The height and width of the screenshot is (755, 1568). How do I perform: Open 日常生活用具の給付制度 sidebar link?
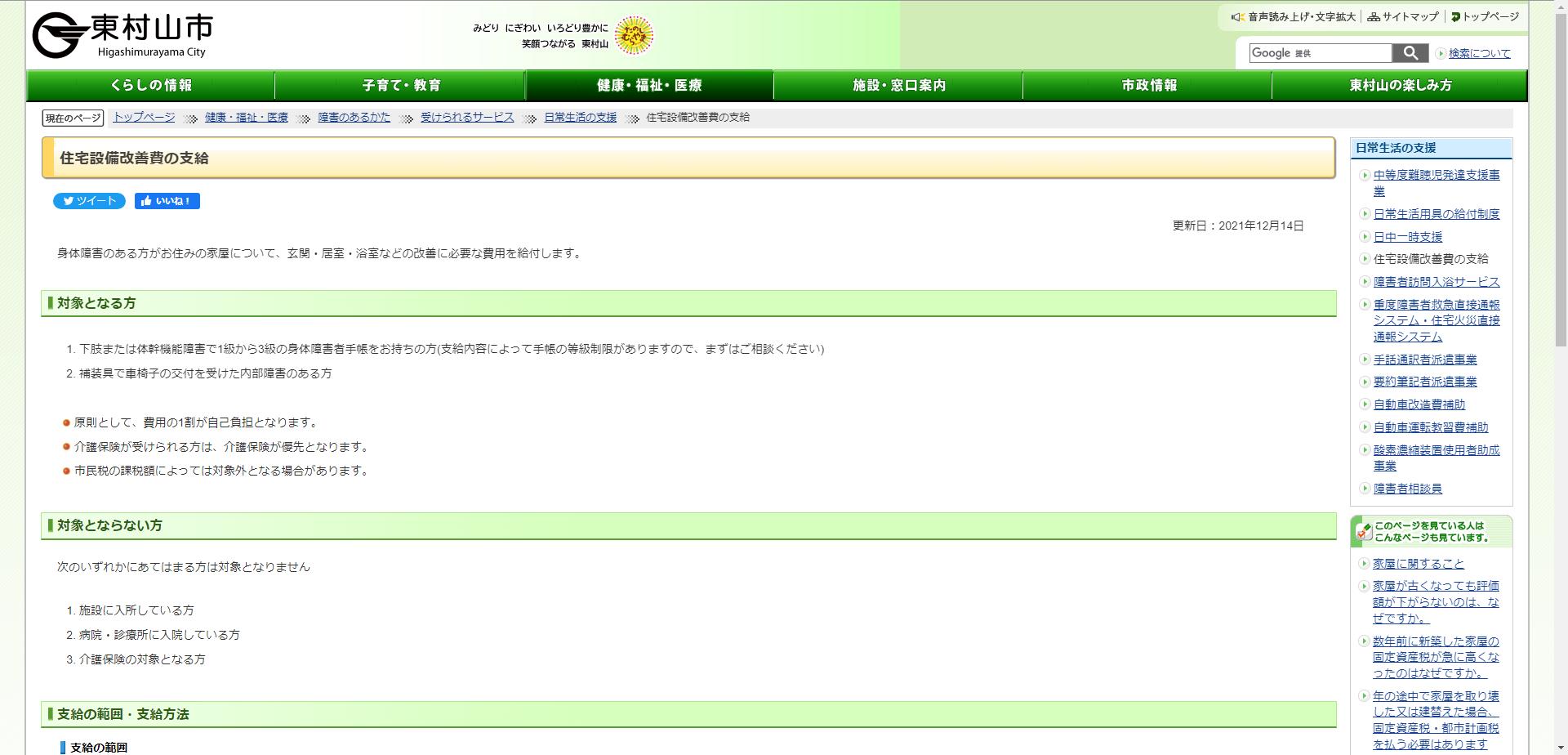1436,214
